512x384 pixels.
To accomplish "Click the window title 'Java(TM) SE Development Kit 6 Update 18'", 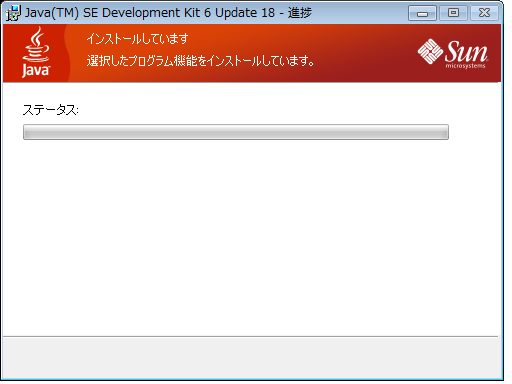I will pos(150,13).
